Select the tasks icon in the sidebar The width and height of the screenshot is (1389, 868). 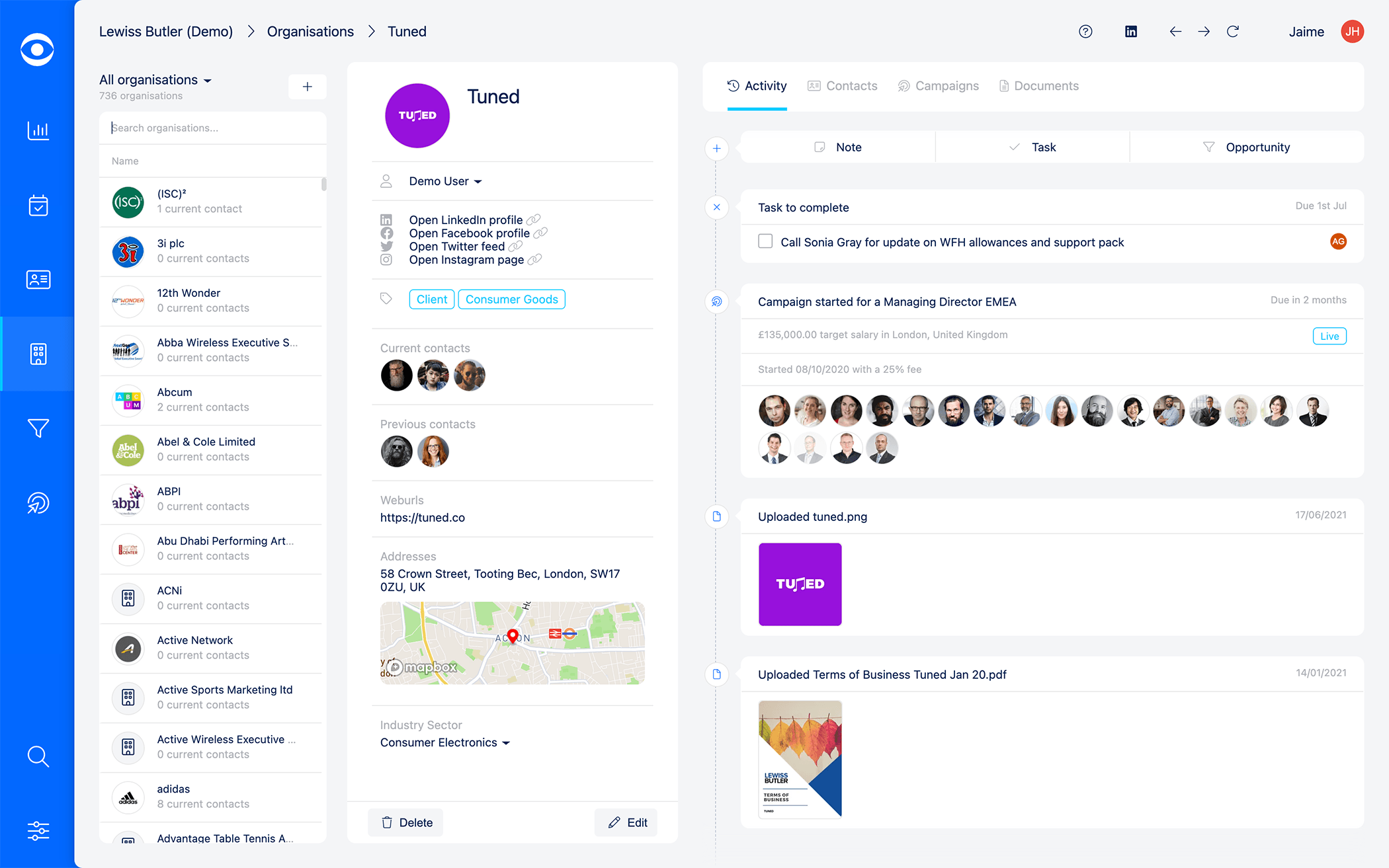coord(38,206)
